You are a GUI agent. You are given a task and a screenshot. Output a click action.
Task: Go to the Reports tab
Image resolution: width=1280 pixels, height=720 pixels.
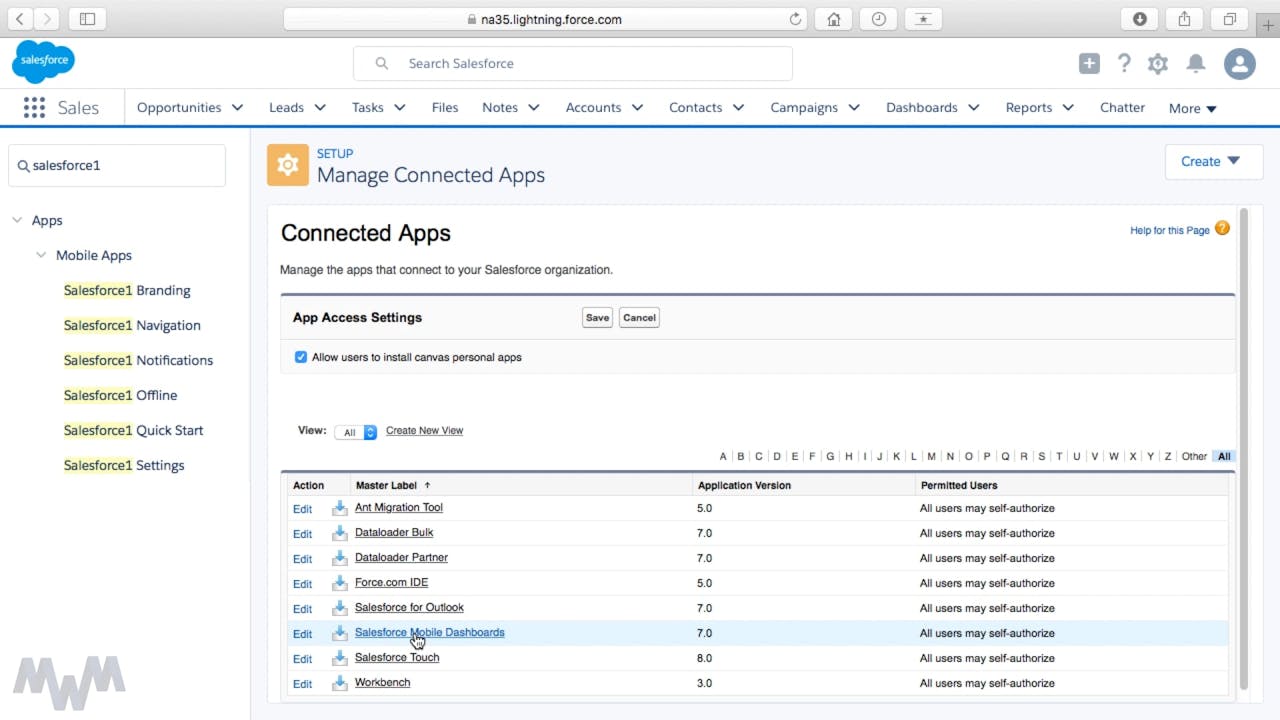click(x=1028, y=108)
